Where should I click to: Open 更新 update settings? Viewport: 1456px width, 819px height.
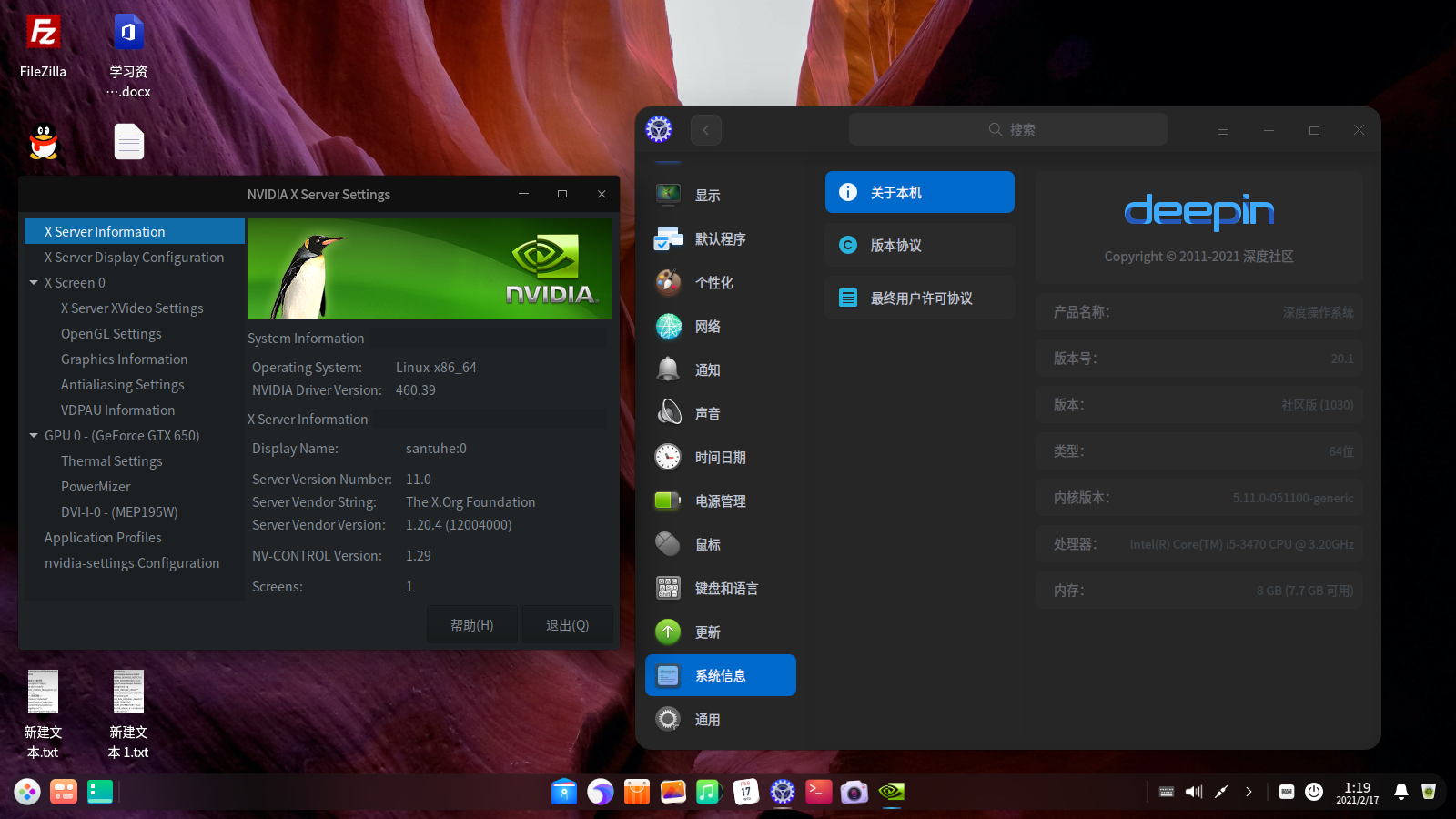point(721,632)
